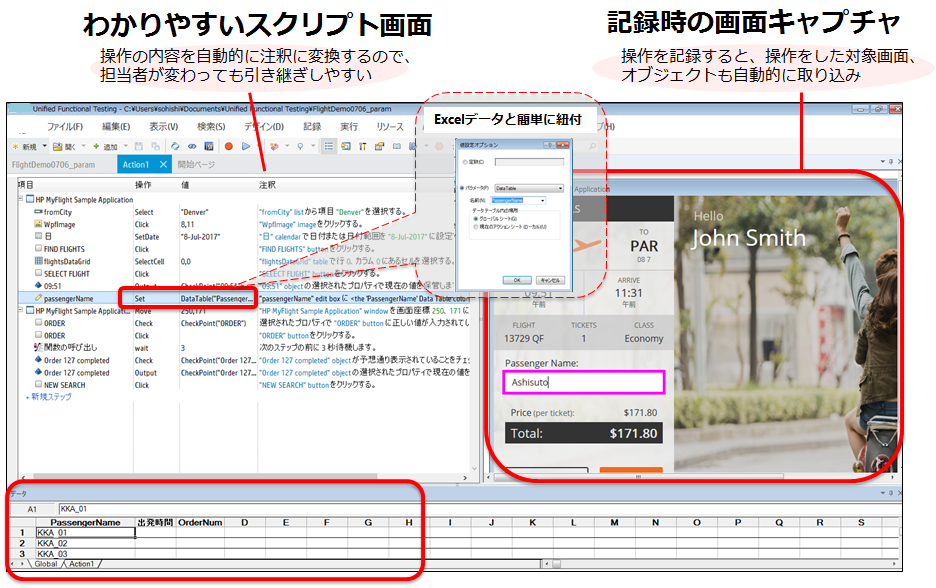
Task: Click the OrderNum column header in data table
Action: pos(200,523)
